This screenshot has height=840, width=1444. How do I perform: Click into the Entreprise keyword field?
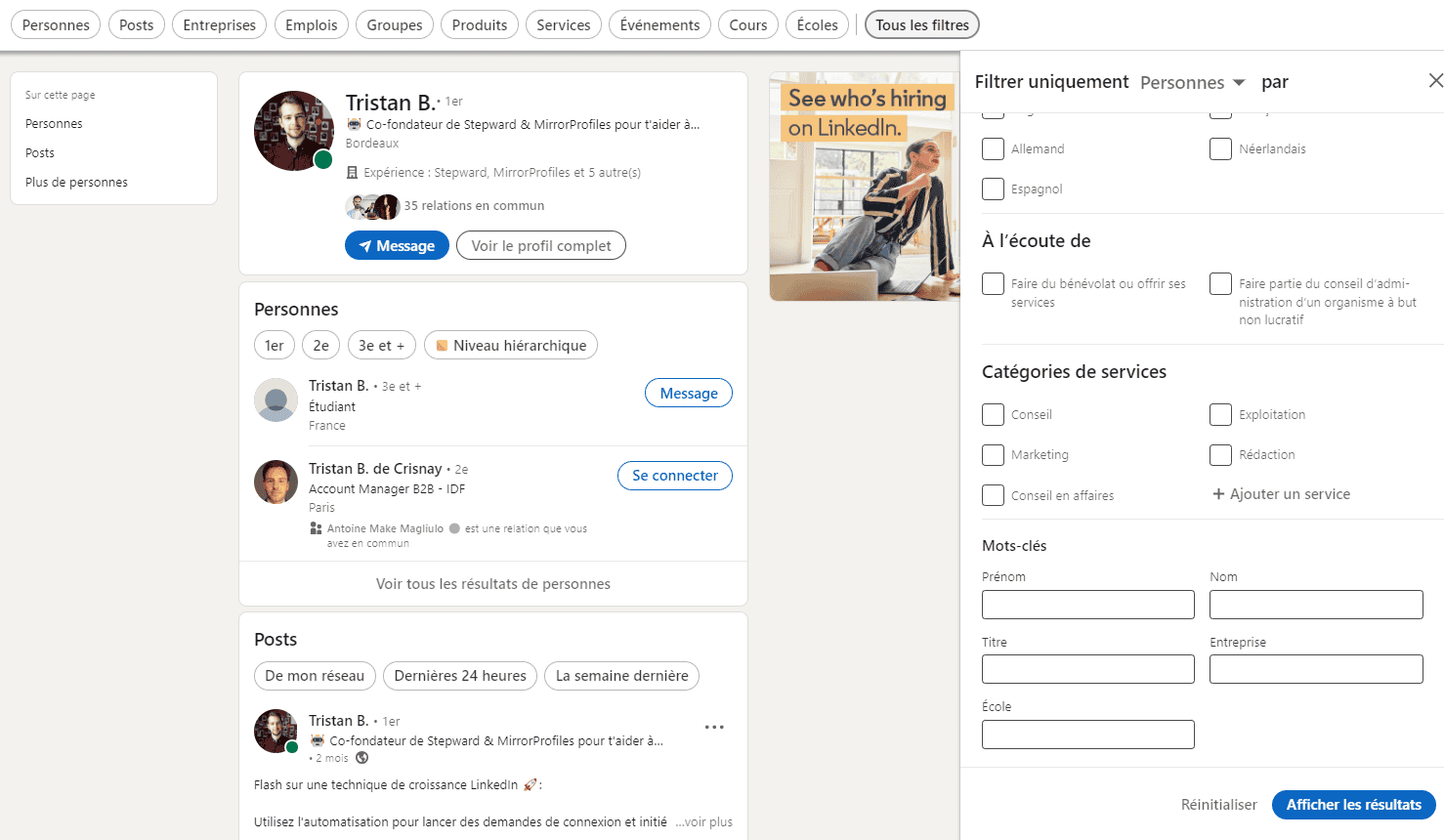pos(1316,669)
